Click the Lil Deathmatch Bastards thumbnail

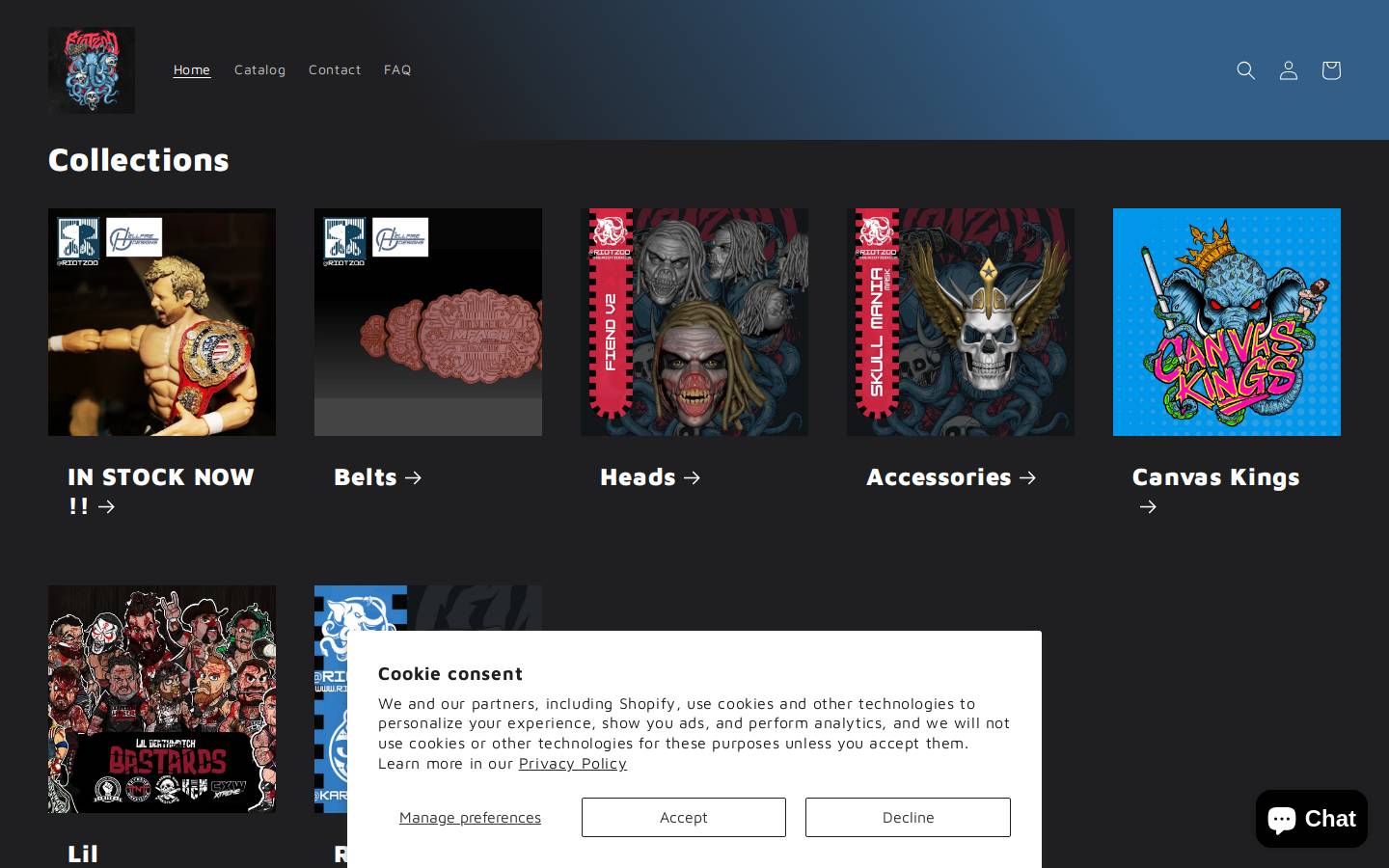point(162,699)
